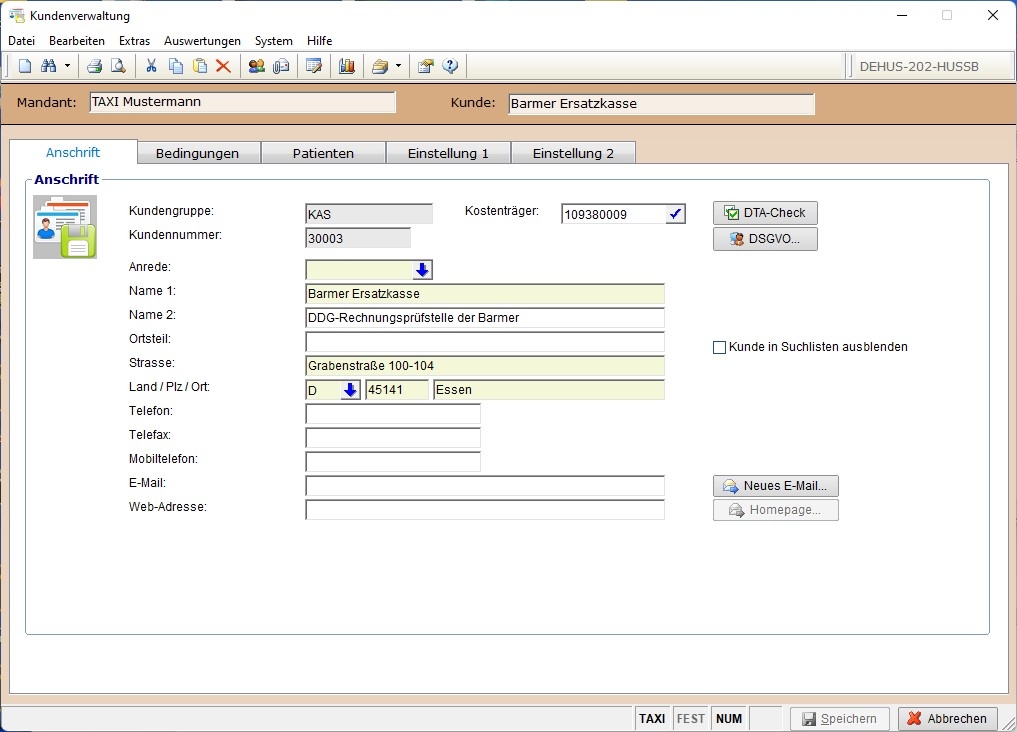The height and width of the screenshot is (732, 1017).
Task: Click the Strasse input field
Action: coord(485,366)
